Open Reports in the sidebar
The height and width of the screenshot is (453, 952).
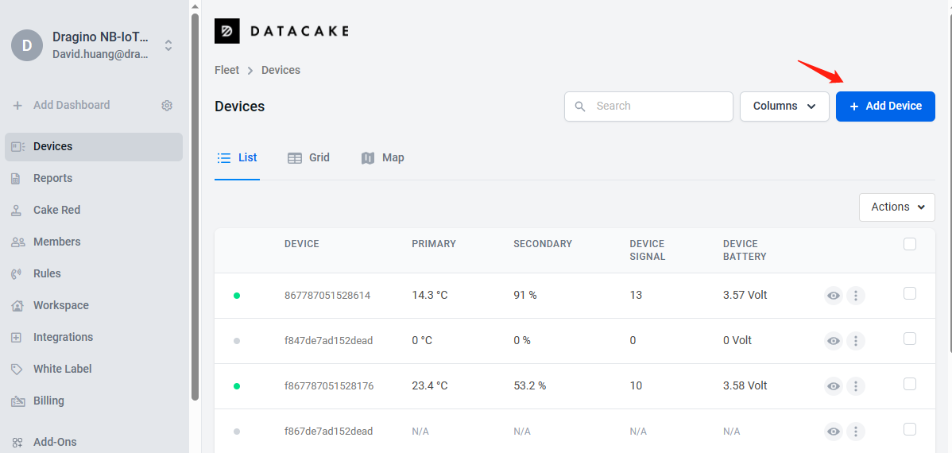94,179
